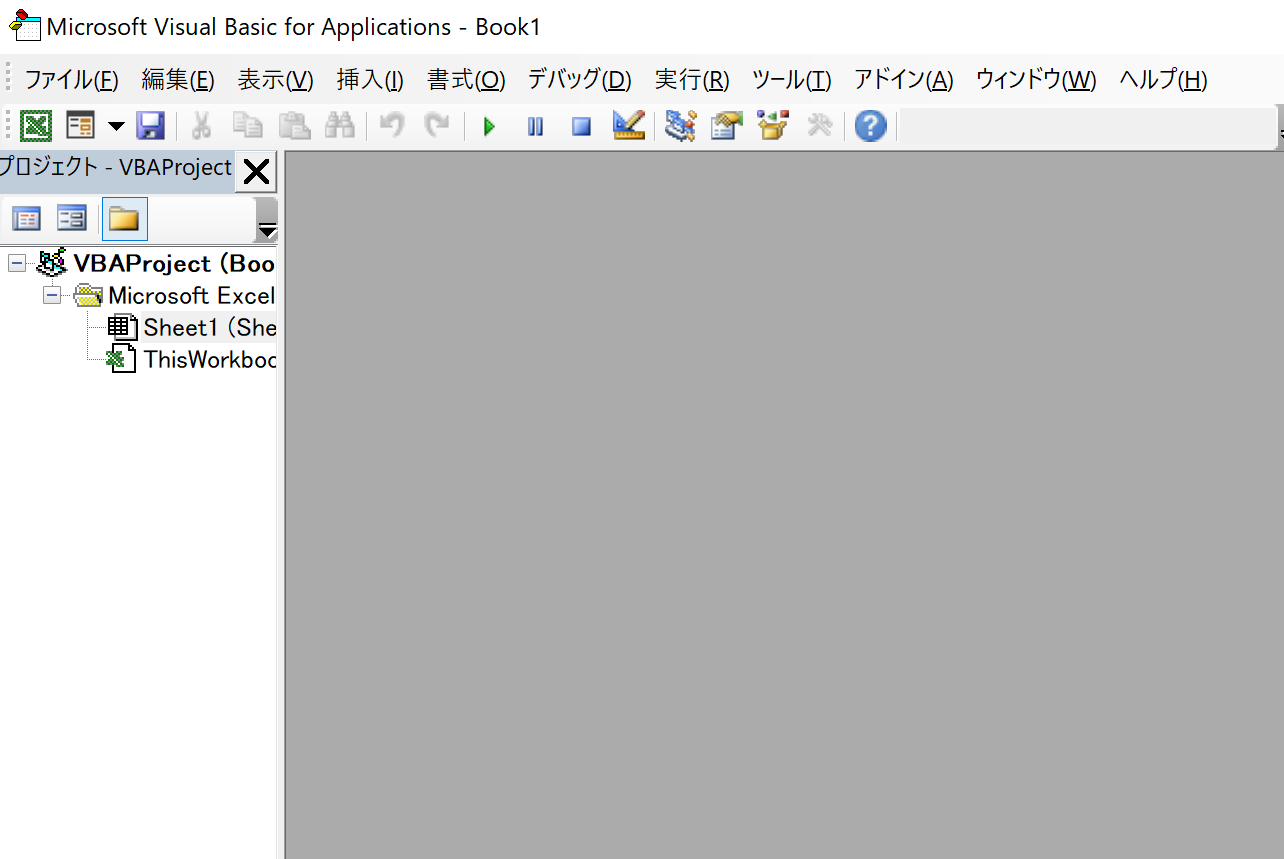Toggle Folders view in project panel
The image size is (1284, 859).
(124, 219)
